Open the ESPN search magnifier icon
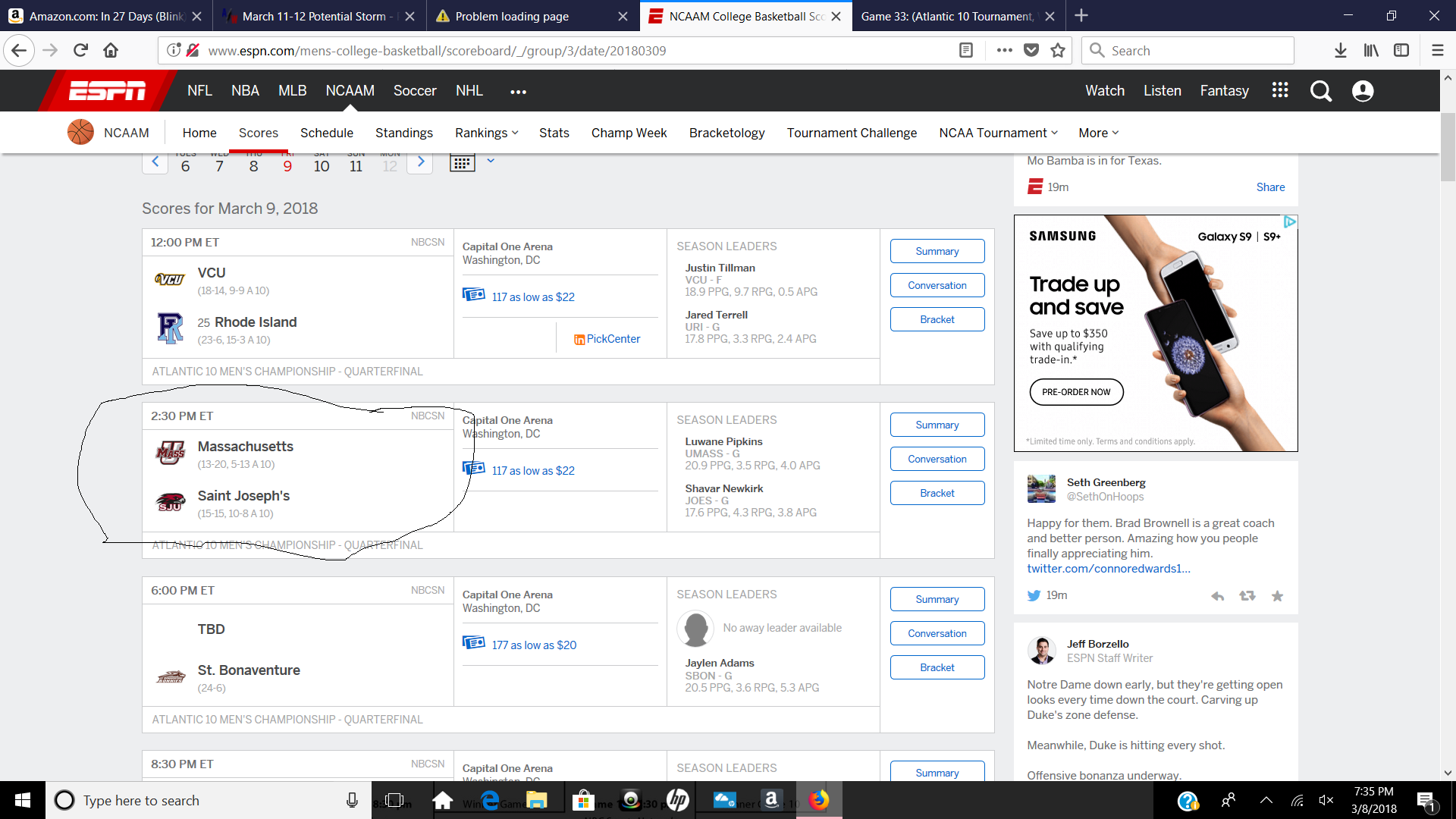This screenshot has height=819, width=1456. (1321, 91)
